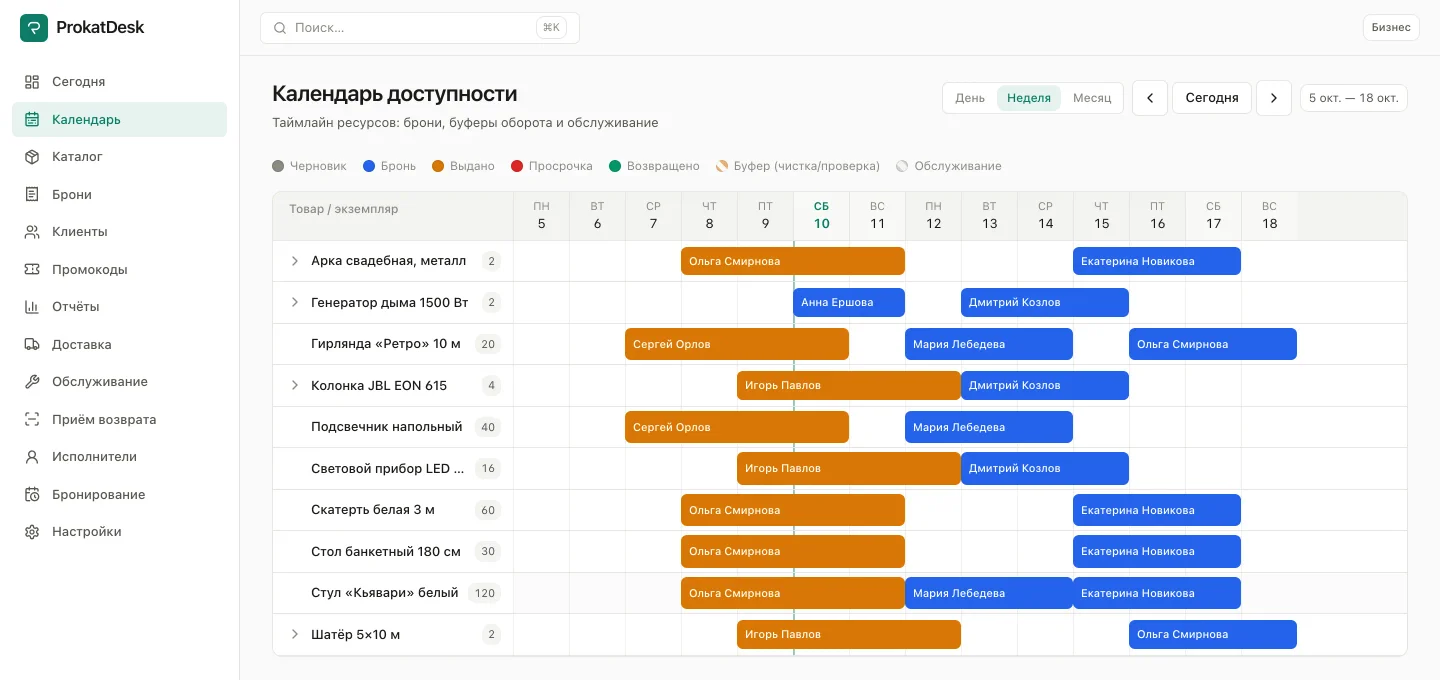The width and height of the screenshot is (1440, 680).
Task: Click the Промокоды ticket icon
Action: click(32, 270)
